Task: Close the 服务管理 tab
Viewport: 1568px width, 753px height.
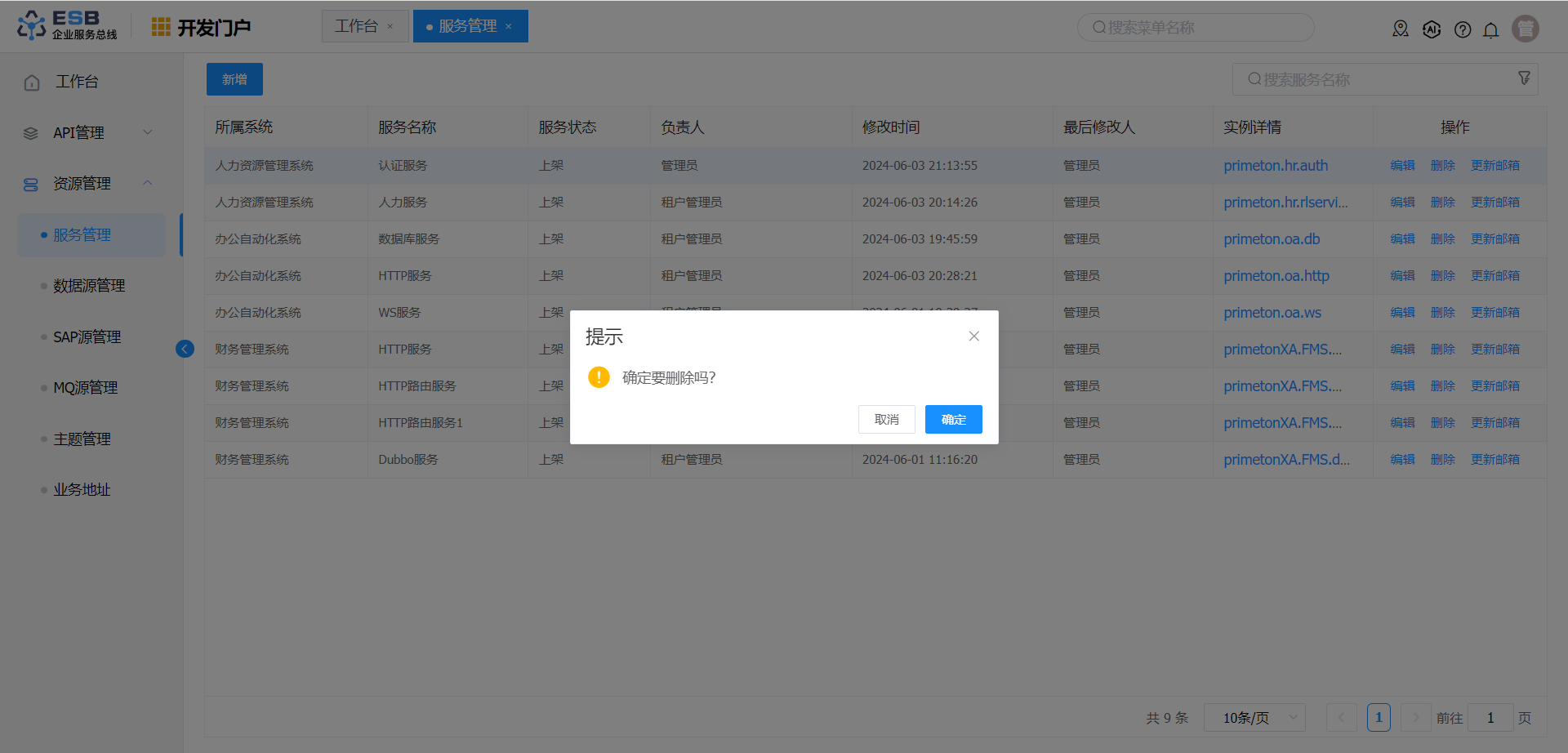Action: (x=509, y=27)
